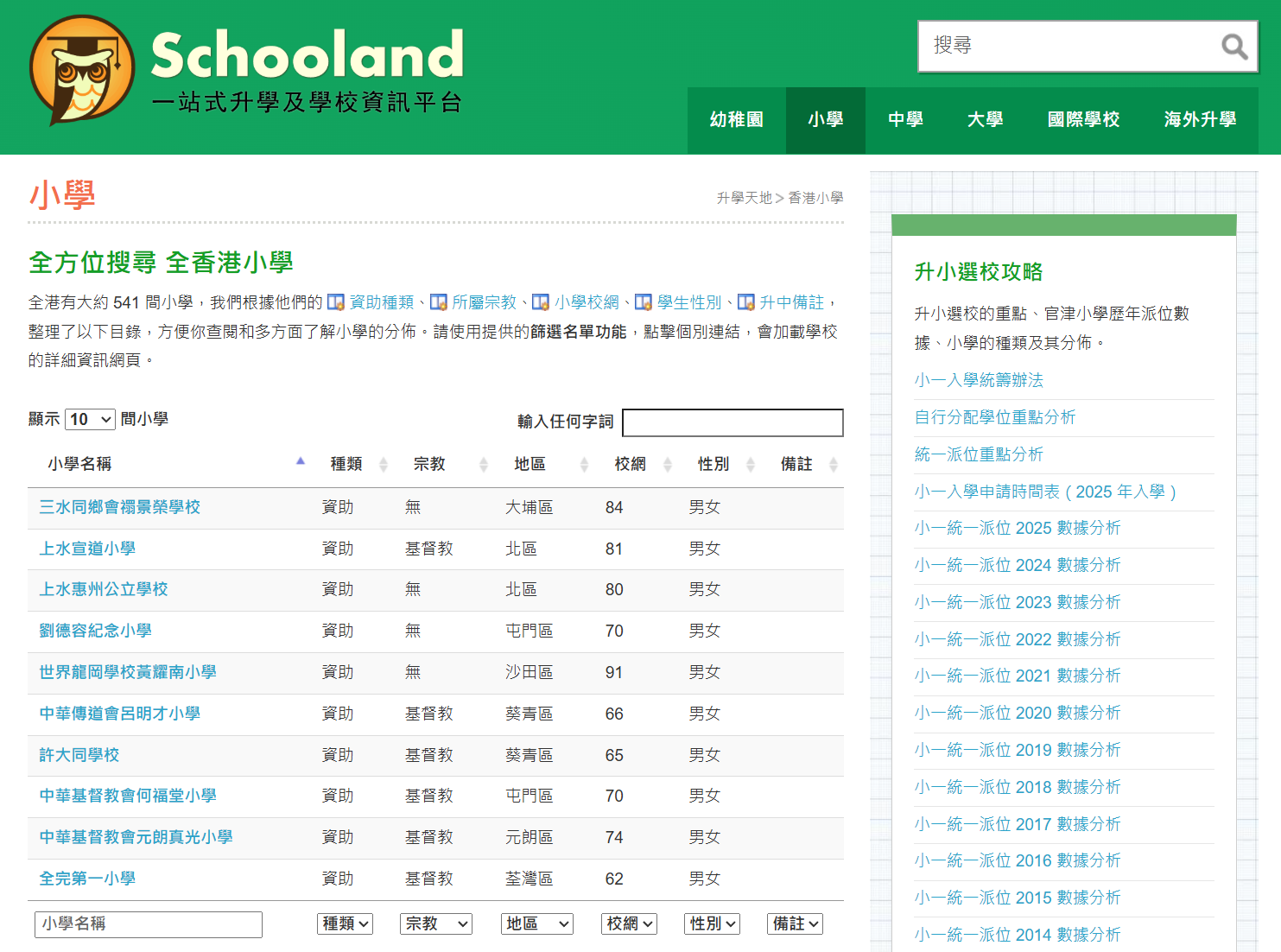Click the Schooland owl logo
Screen dimensions: 1281x952
pyautogui.click(x=82, y=69)
